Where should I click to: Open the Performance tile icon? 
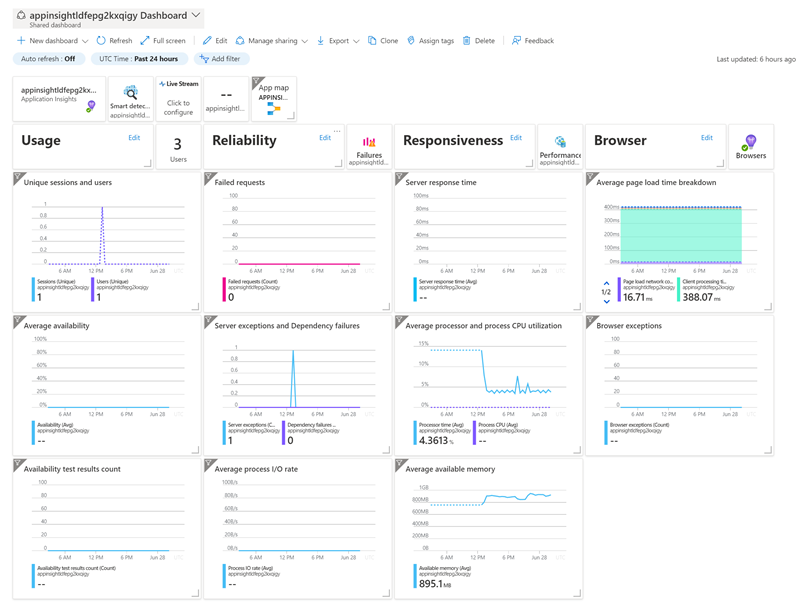(560, 141)
